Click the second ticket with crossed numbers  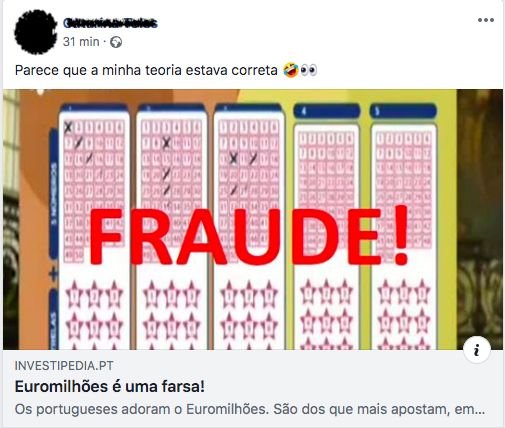171,228
